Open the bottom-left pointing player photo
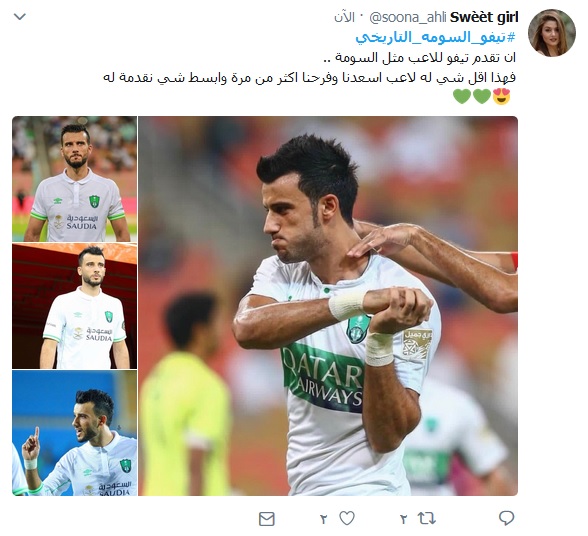588x536 pixels. click(75, 433)
